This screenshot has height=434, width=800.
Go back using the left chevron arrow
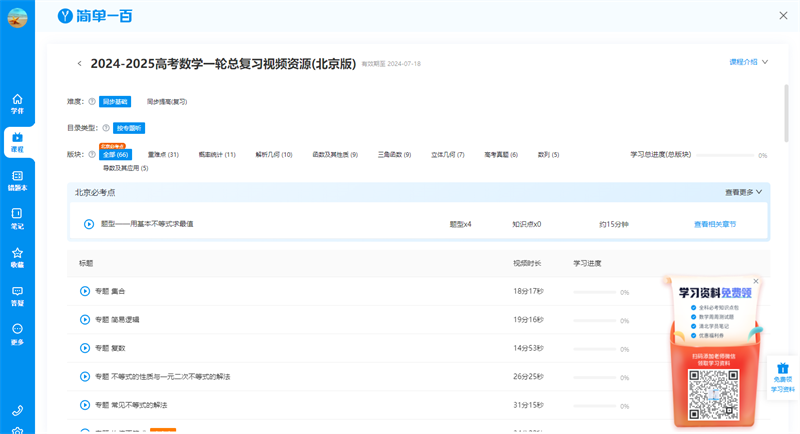(x=80, y=64)
